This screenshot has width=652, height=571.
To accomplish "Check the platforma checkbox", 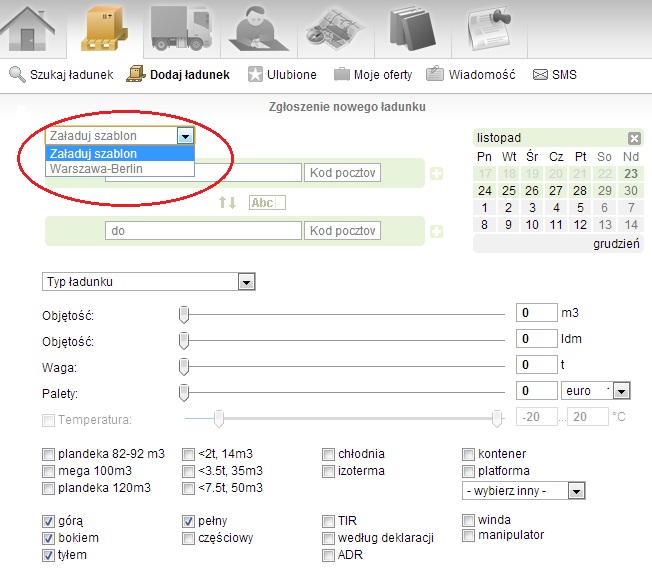I will point(468,471).
